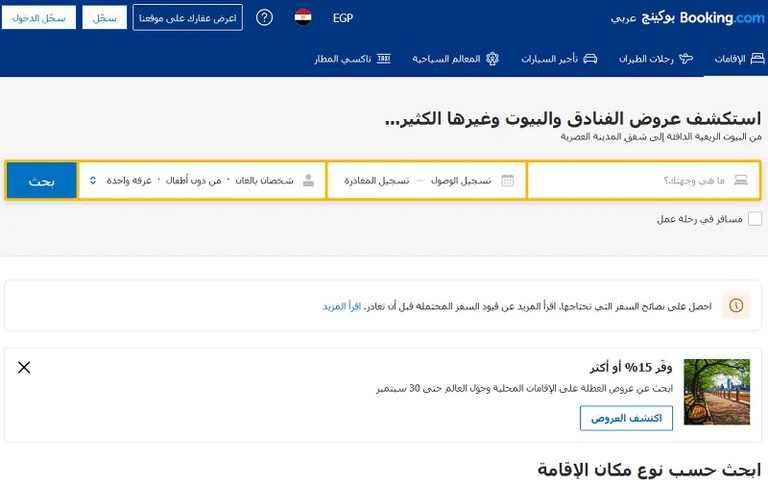Click the Egypt flag language icon
Viewport: 768px width, 485px height.
[303, 17]
